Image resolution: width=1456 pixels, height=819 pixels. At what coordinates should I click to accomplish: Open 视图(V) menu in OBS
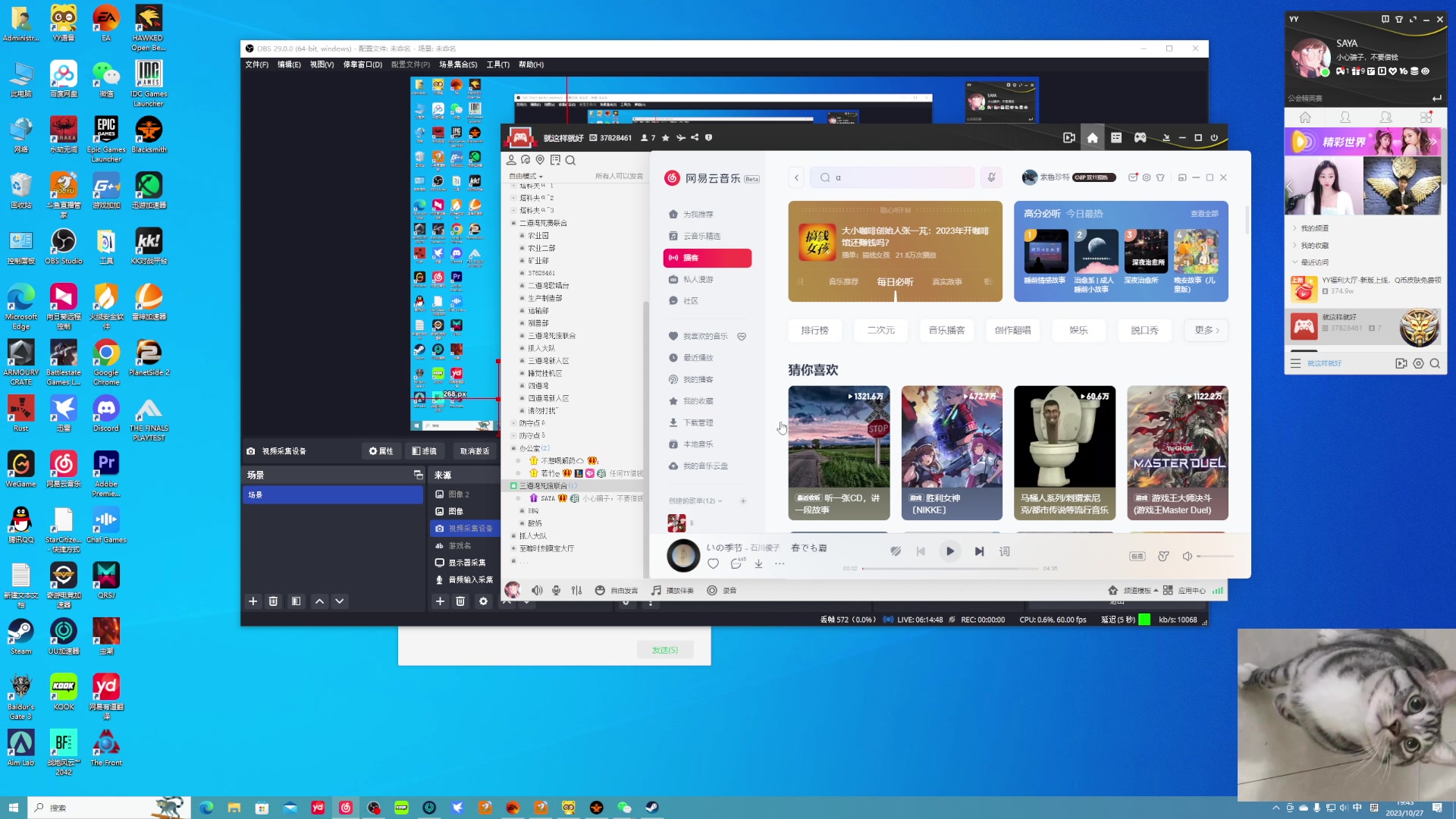click(322, 64)
